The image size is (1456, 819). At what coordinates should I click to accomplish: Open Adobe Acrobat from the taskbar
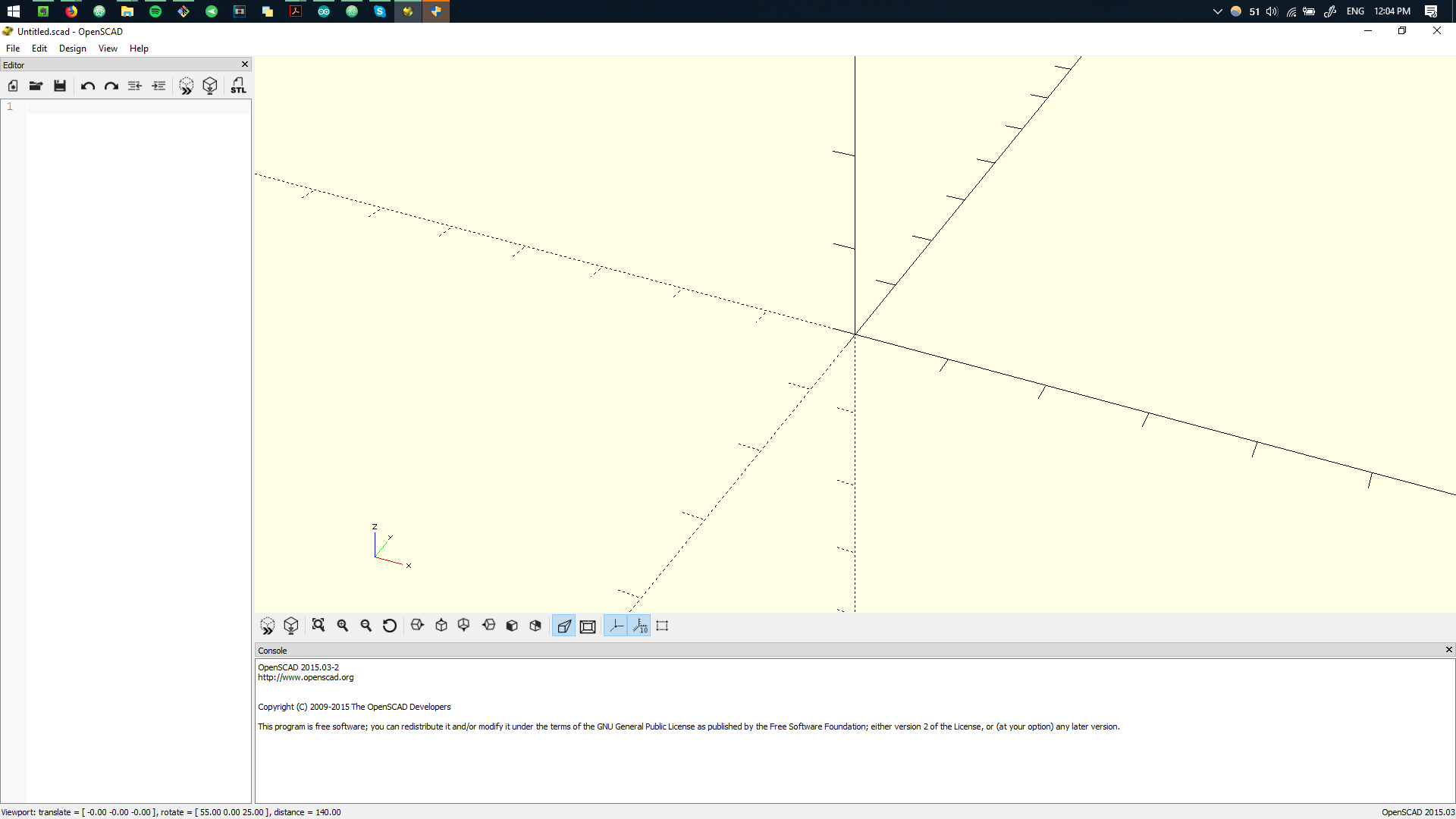296,11
